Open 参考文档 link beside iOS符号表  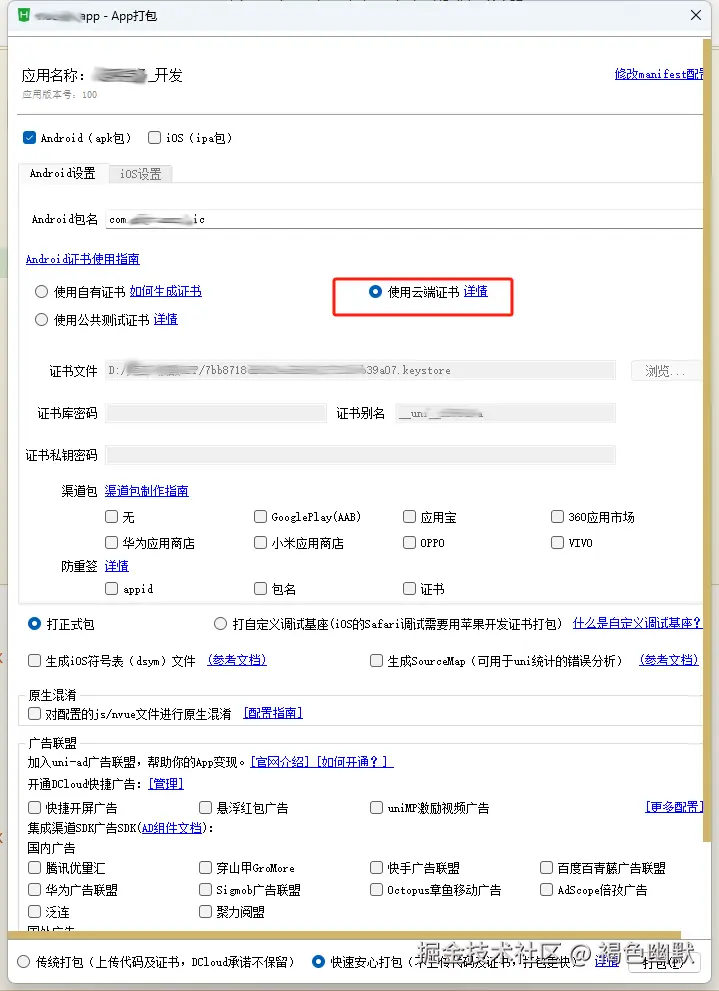237,660
